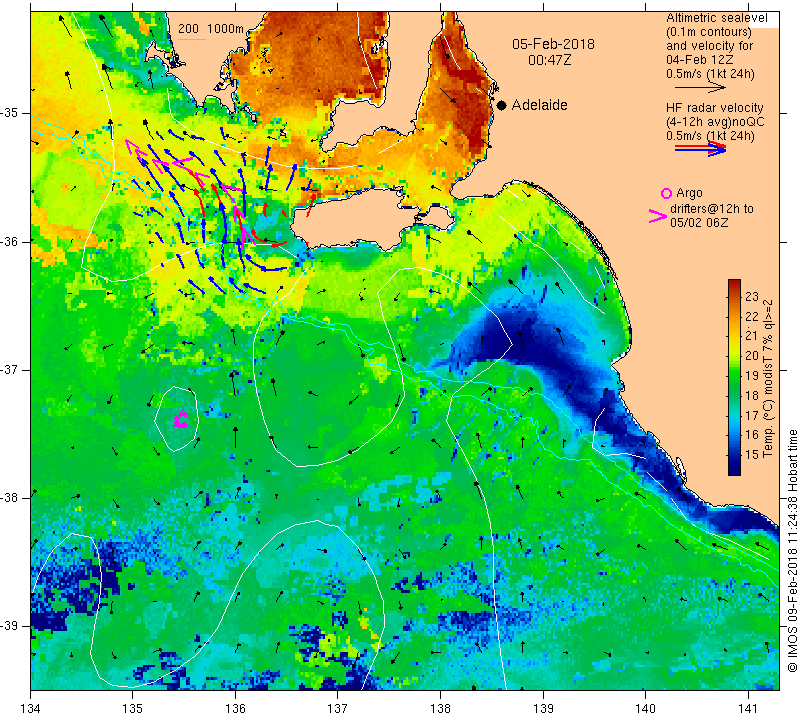Click the 'HF radar velocity' legend heading
Image resolution: width=800 pixels, height=720 pixels.
[714, 108]
